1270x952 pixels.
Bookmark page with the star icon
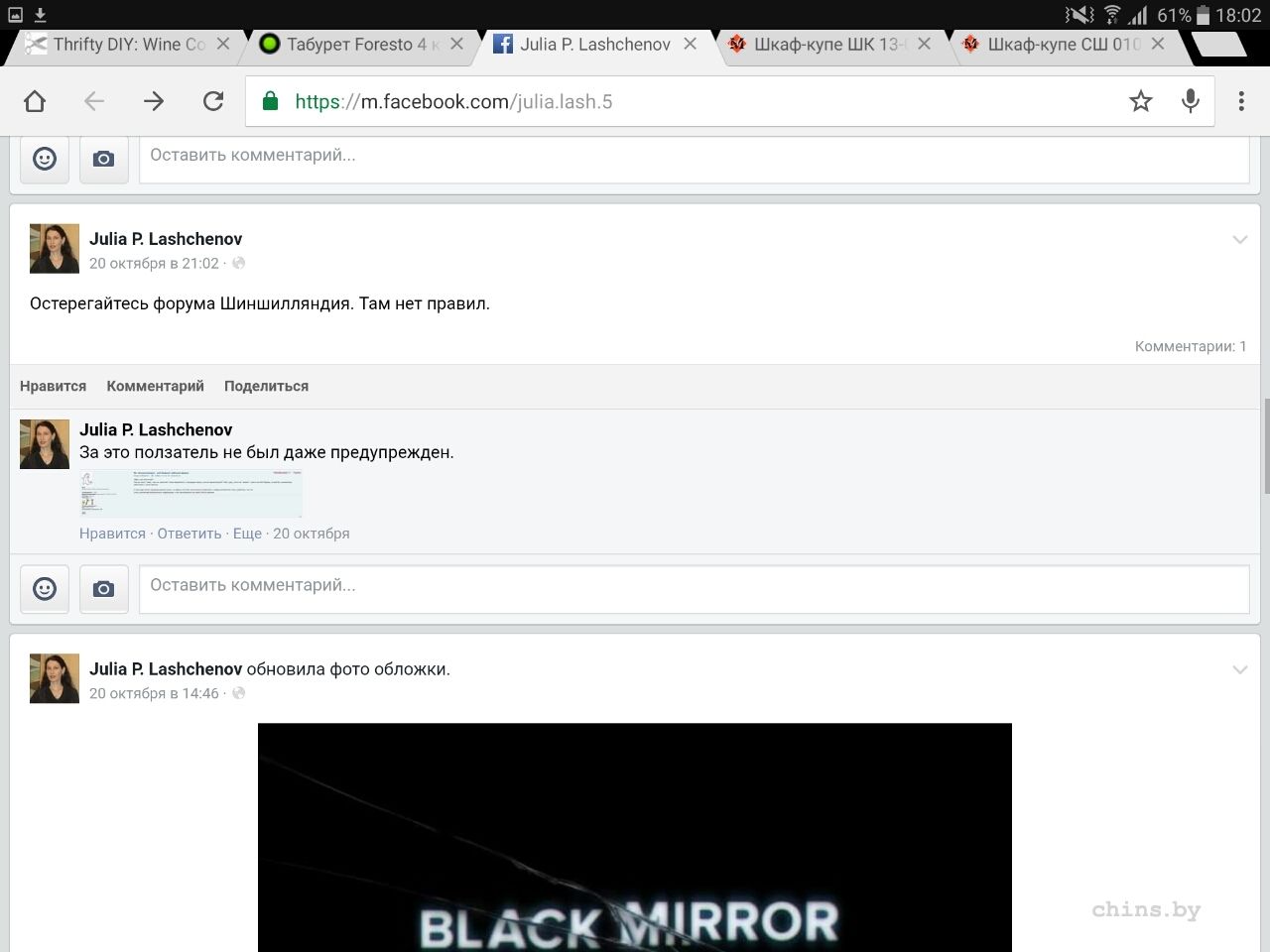(1141, 101)
